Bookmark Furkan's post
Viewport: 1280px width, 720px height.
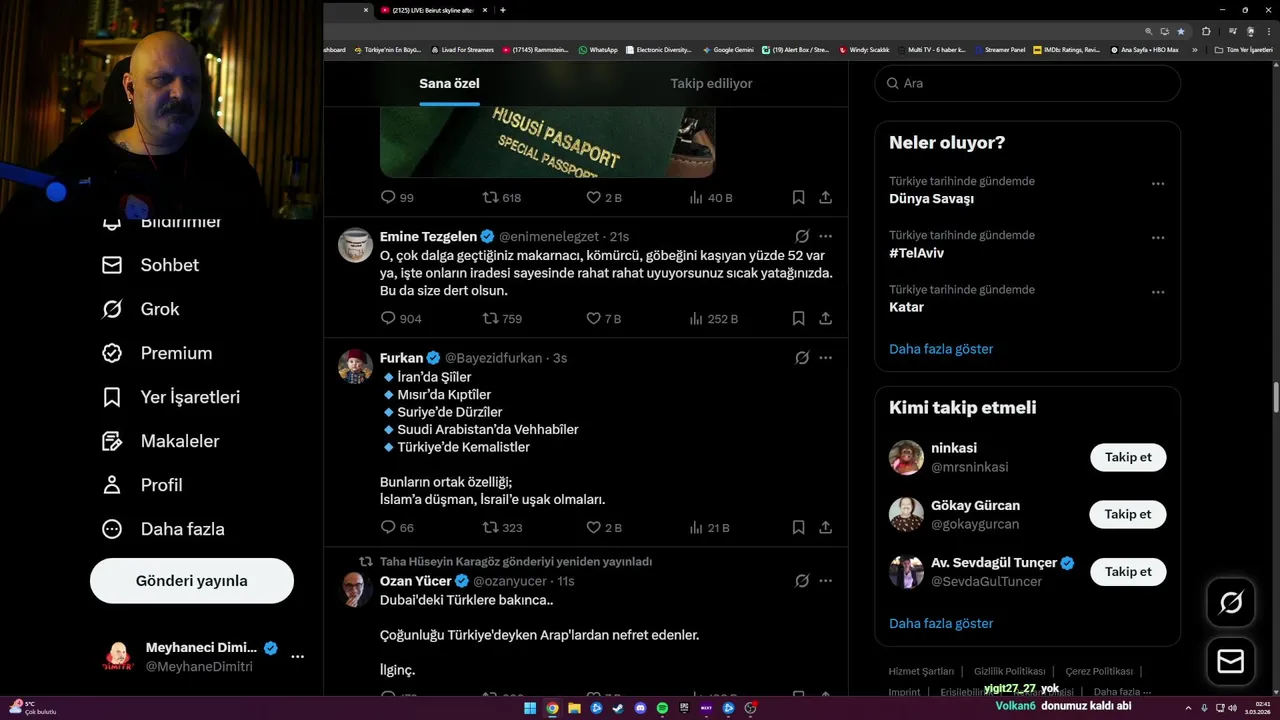pos(798,528)
